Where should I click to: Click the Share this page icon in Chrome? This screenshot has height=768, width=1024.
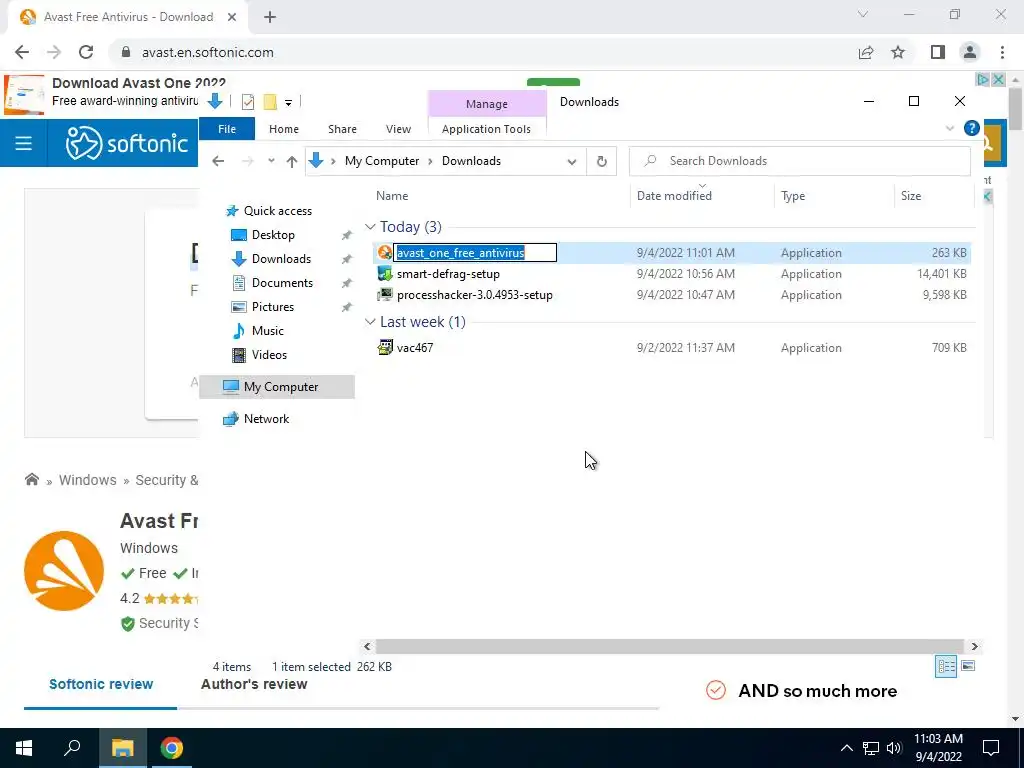(x=866, y=52)
